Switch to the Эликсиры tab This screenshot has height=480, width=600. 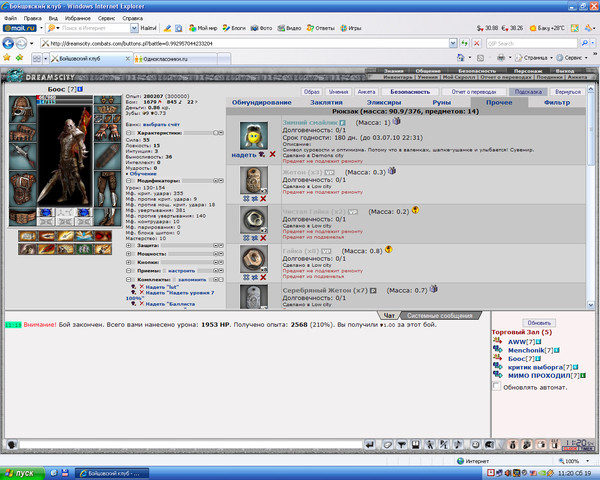tap(384, 103)
